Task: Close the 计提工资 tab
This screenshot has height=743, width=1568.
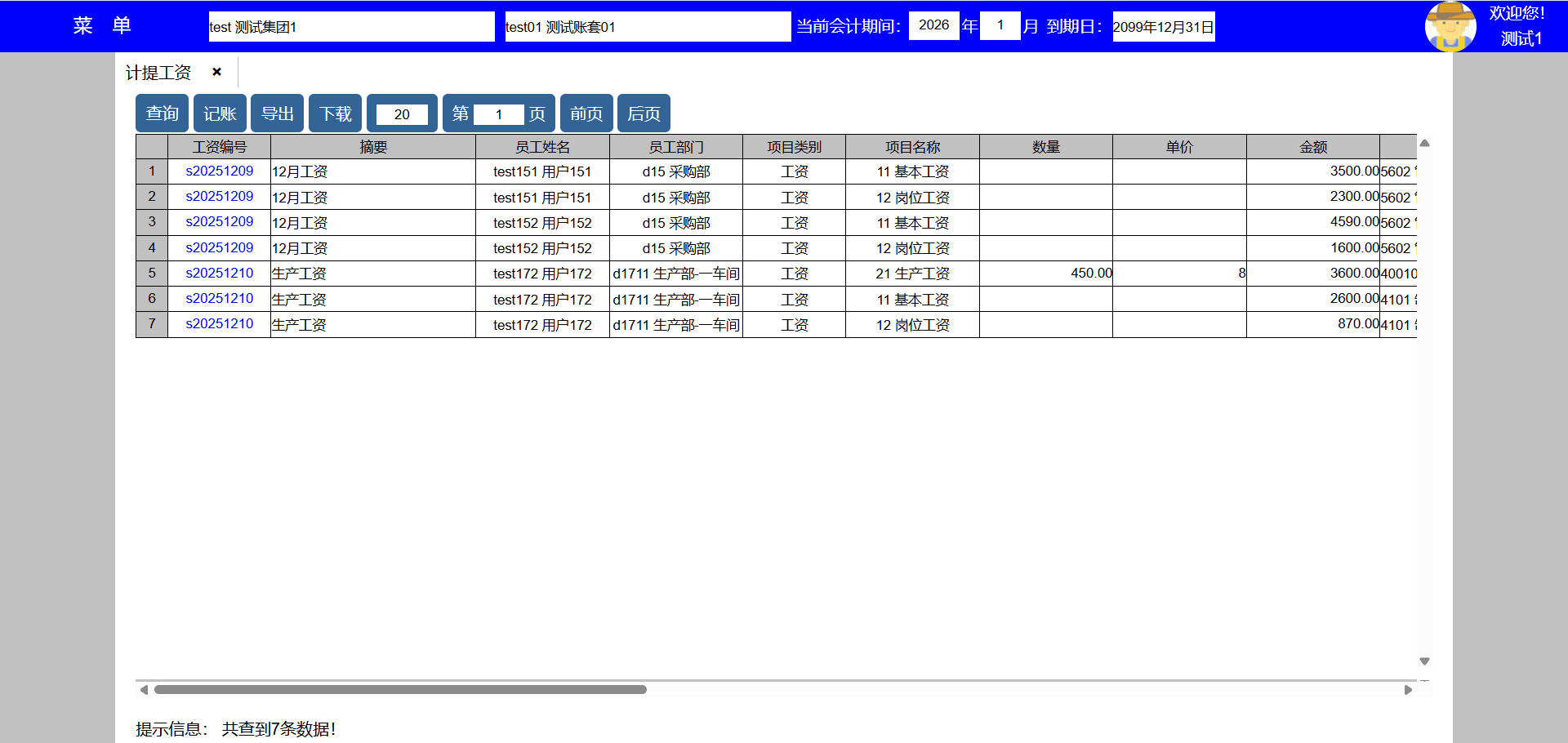Action: pyautogui.click(x=216, y=72)
